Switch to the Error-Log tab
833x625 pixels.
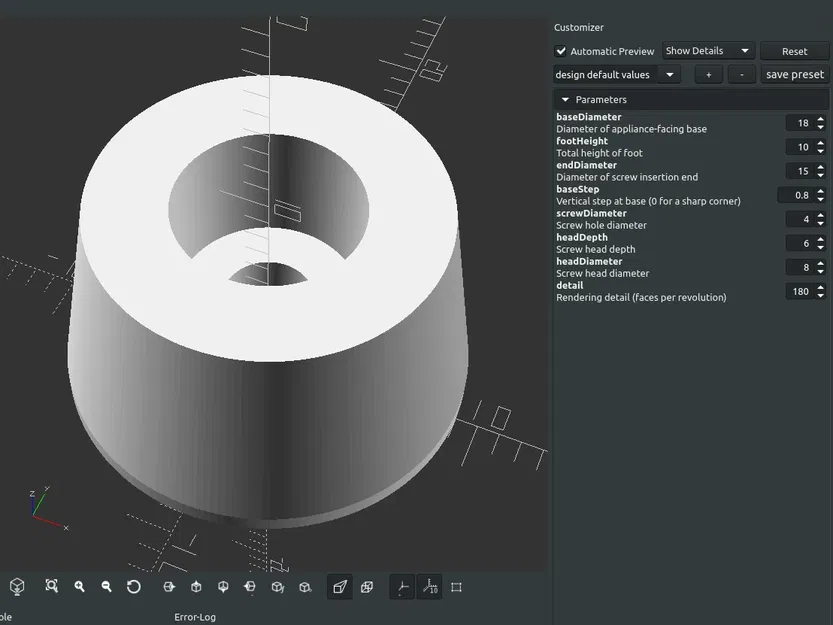(195, 617)
